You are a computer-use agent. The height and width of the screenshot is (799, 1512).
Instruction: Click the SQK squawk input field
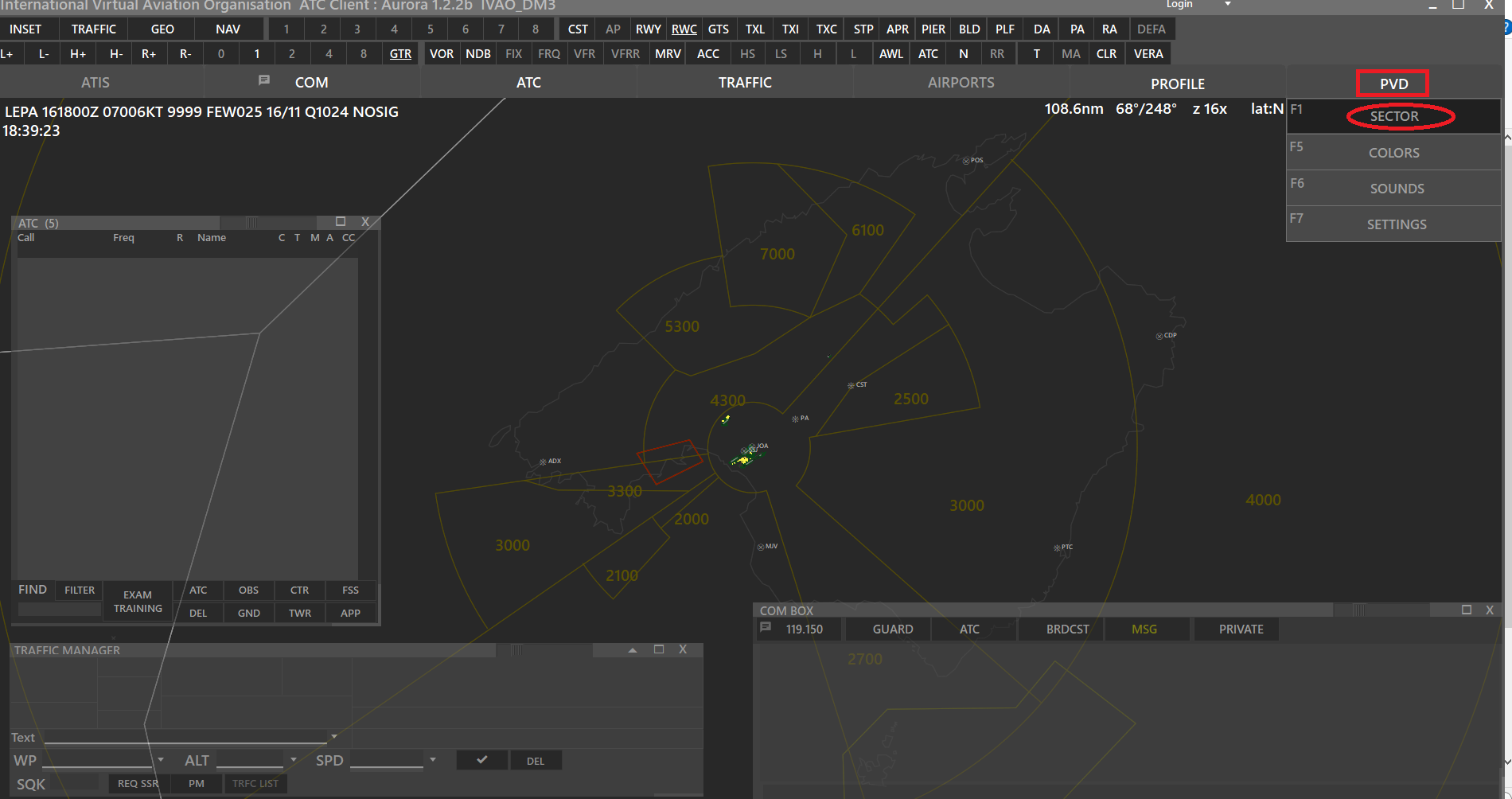pos(75,783)
